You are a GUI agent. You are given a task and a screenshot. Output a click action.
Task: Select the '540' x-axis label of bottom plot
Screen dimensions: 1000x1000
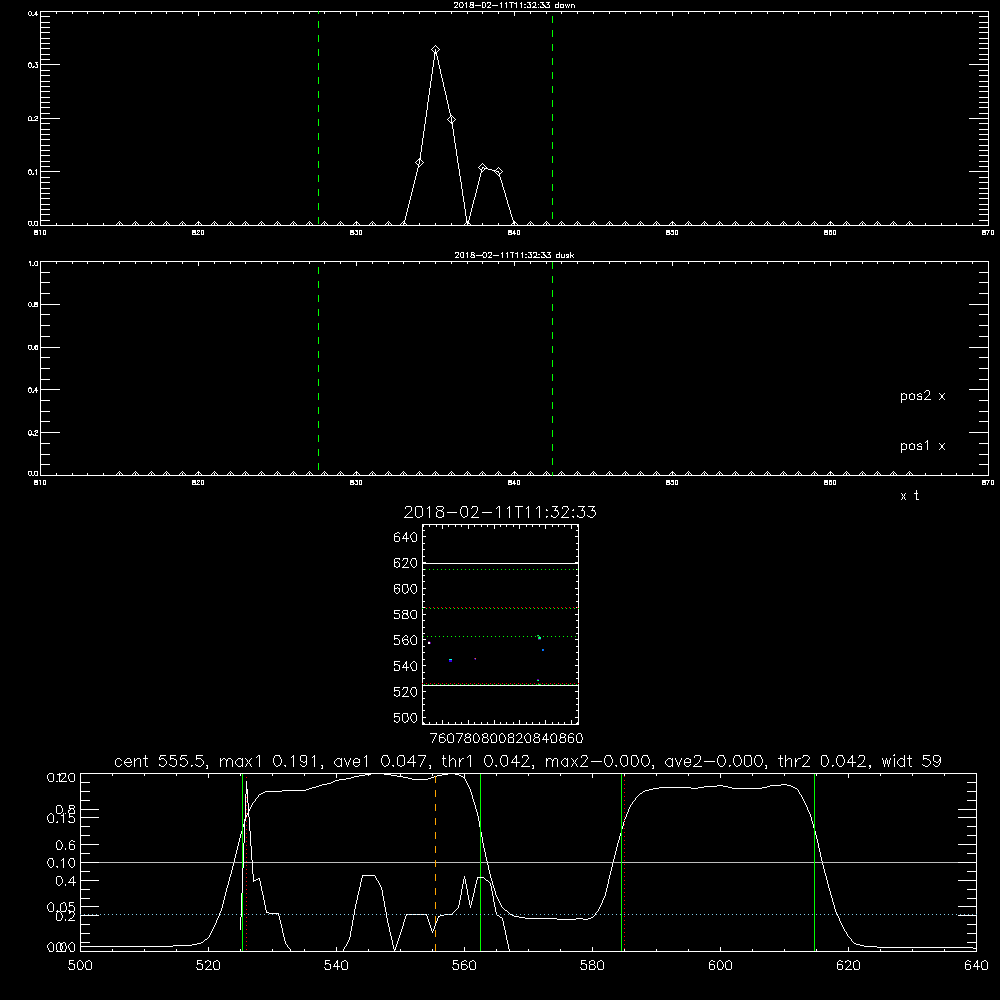(336, 966)
